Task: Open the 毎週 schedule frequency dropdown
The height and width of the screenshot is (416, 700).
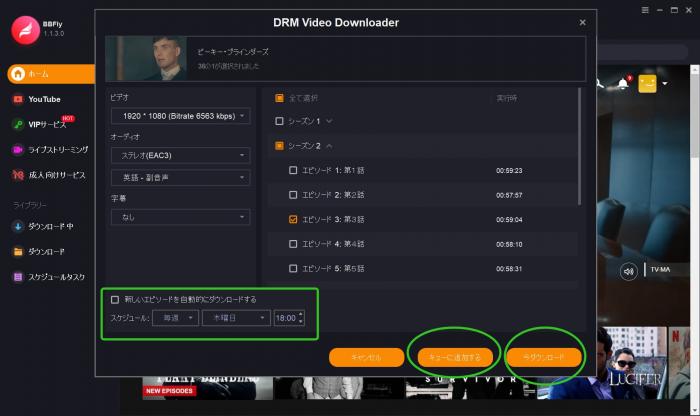Action: click(175, 318)
